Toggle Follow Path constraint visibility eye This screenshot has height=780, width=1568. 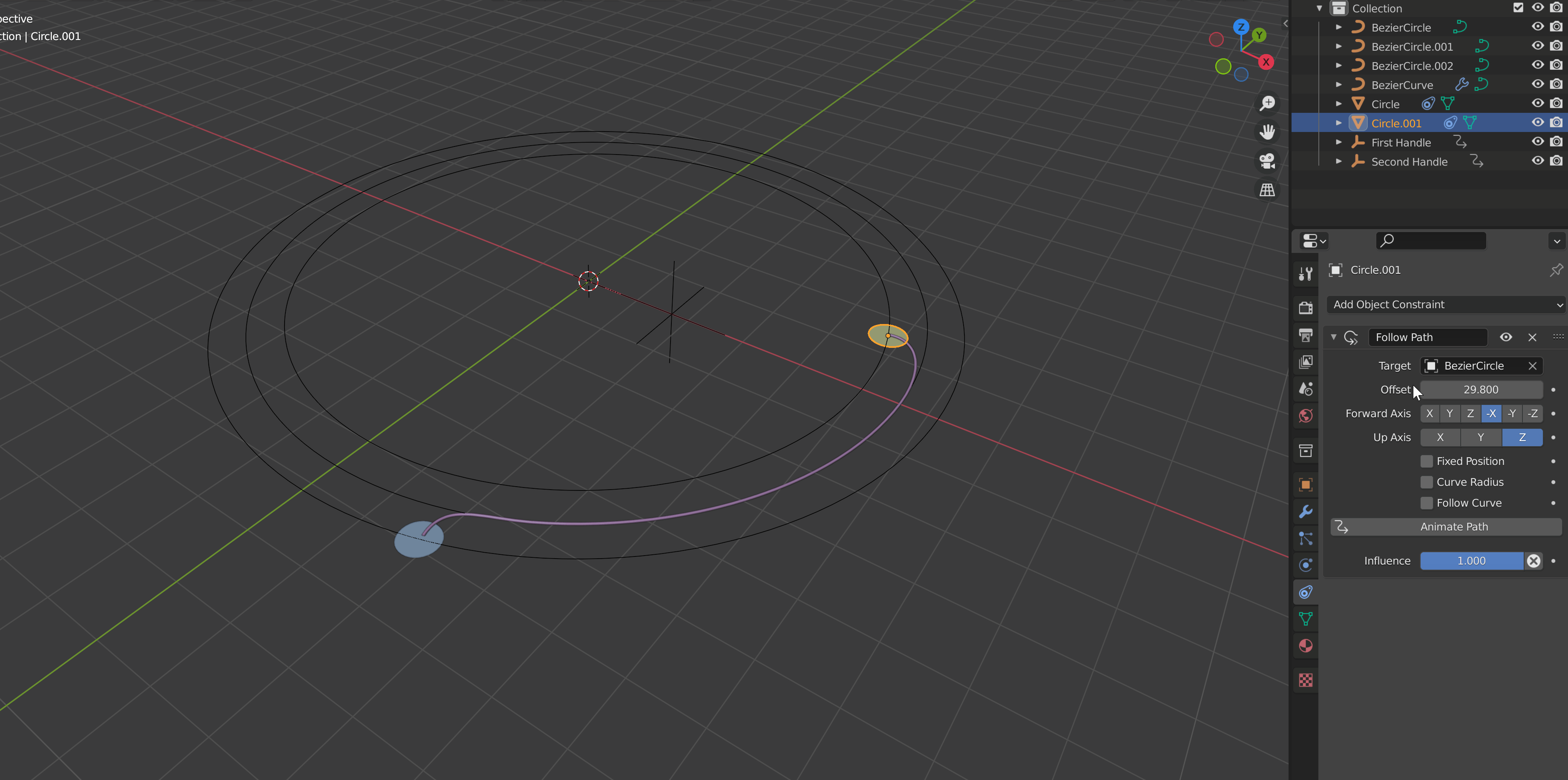(1506, 337)
